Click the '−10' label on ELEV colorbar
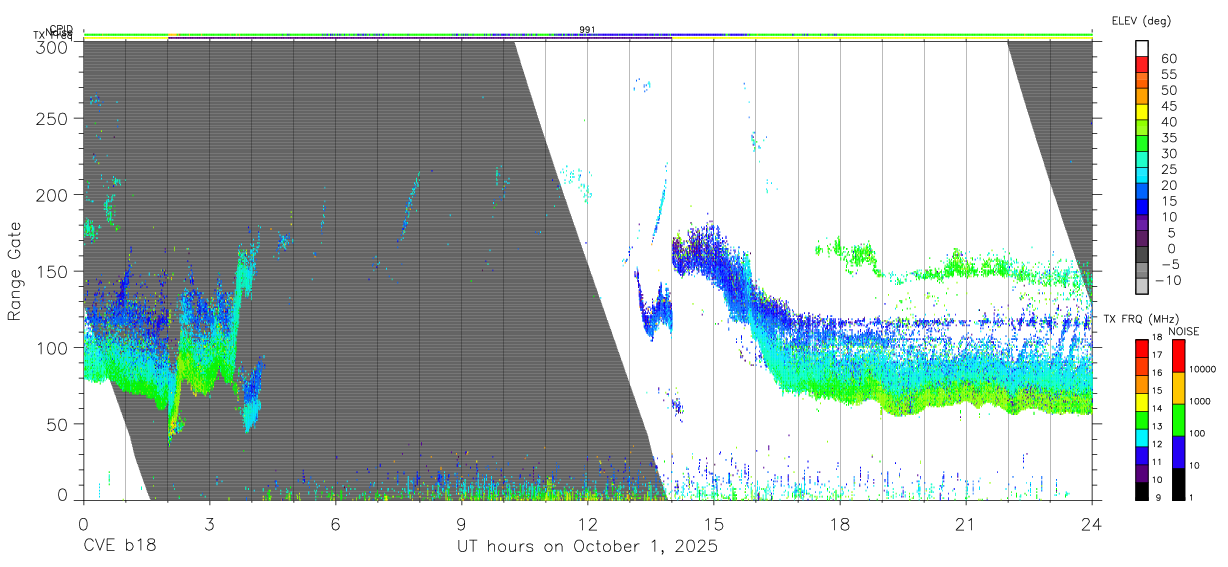This screenshot has width=1228, height=567. pyautogui.click(x=1167, y=280)
